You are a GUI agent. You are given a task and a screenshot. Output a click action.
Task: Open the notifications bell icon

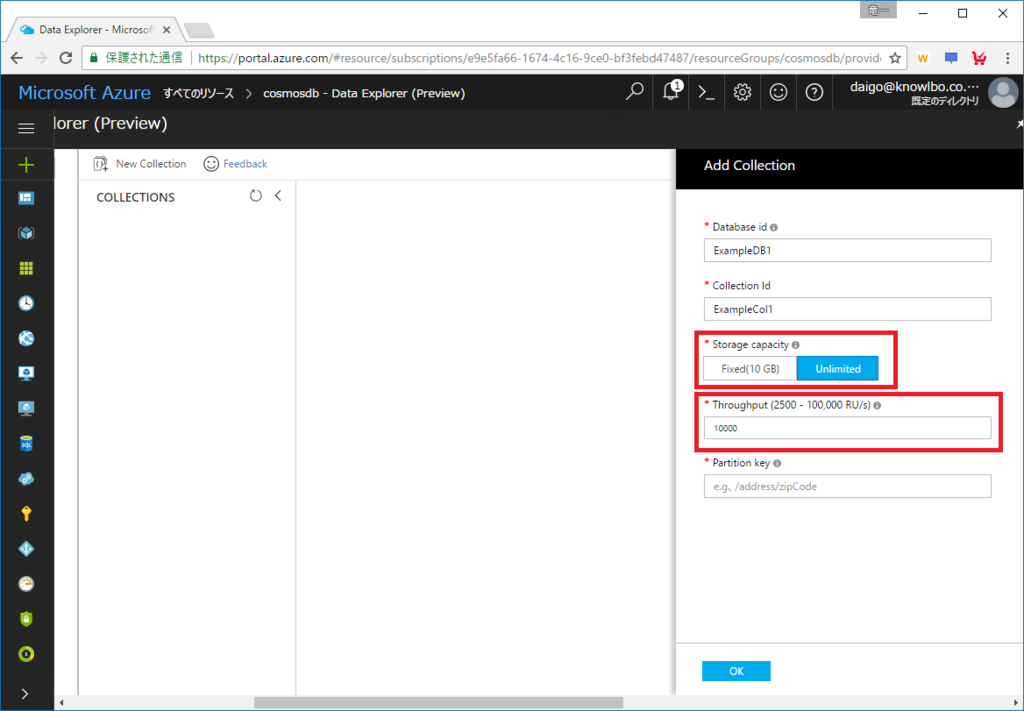click(671, 91)
